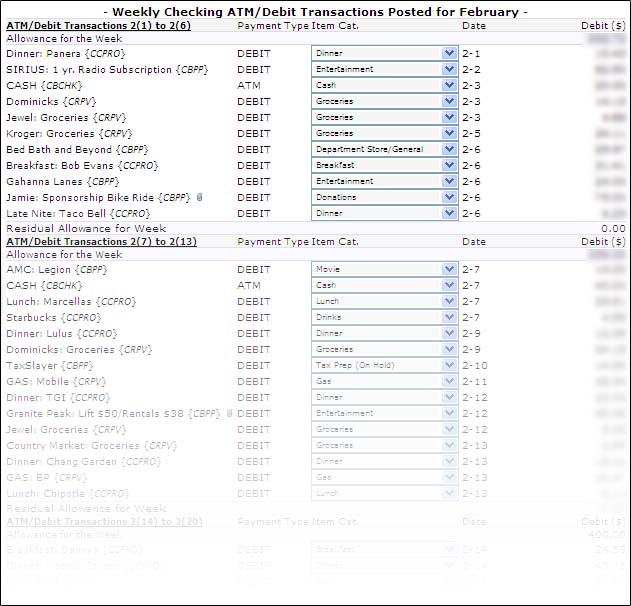Expand Cash category dropdown dated 2-3
Viewport: 631px width, 606px height.
(x=384, y=85)
